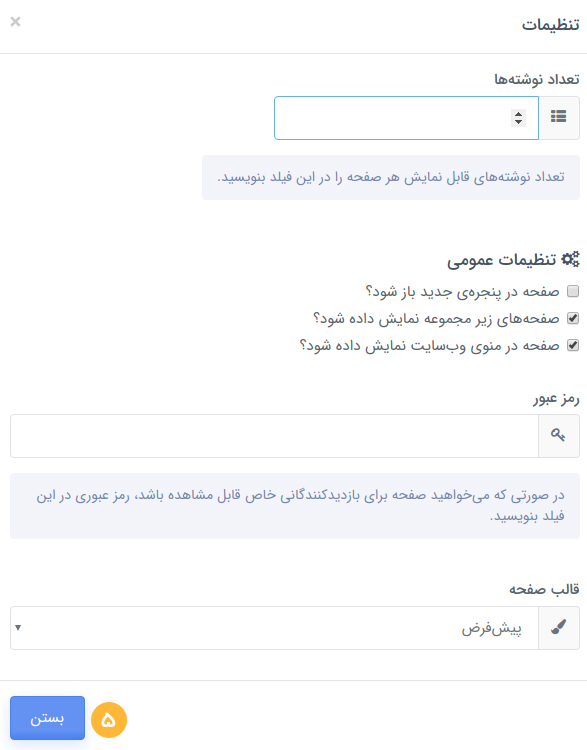Click the رمز عبور label text
This screenshot has width=587, height=750.
[x=556, y=398]
